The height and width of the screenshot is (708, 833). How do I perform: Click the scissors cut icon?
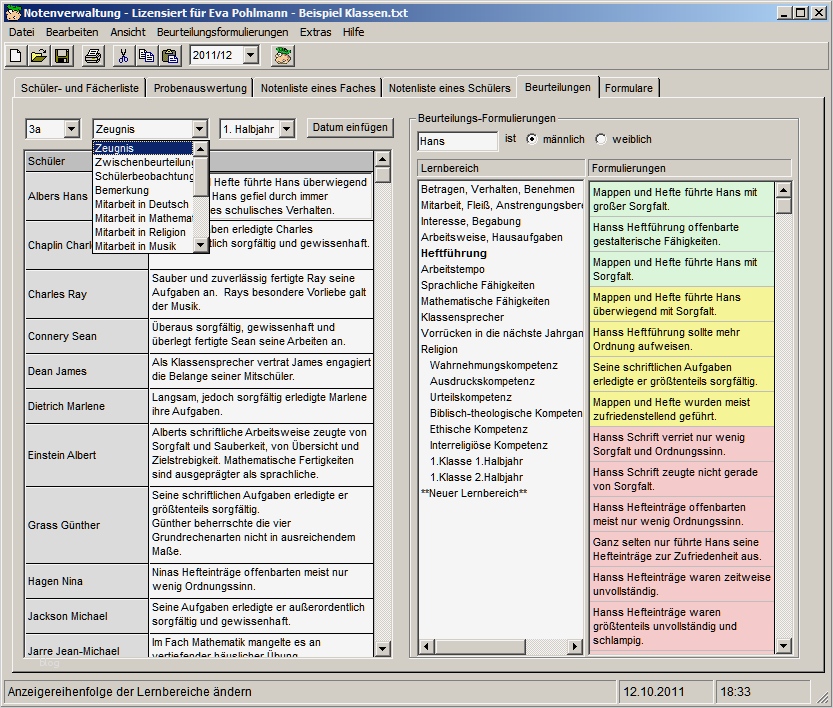(125, 56)
